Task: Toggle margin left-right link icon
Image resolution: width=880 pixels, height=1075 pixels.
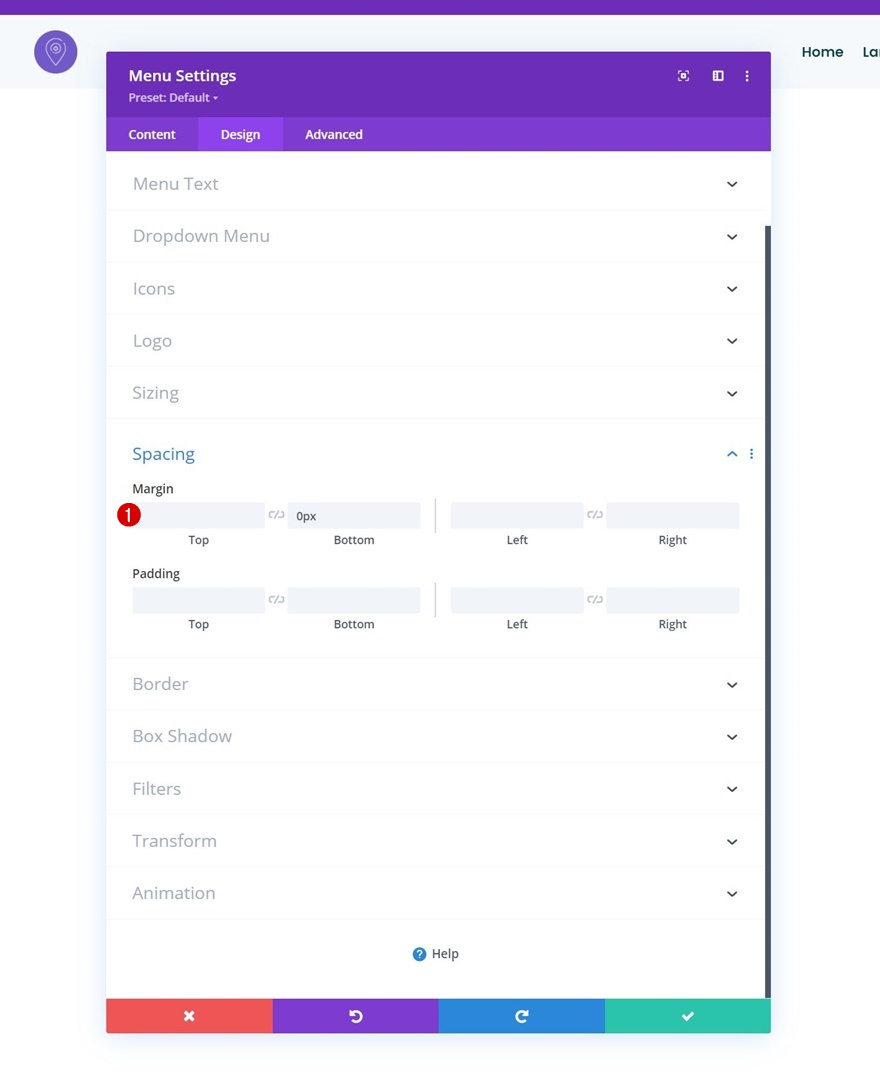Action: coord(595,515)
